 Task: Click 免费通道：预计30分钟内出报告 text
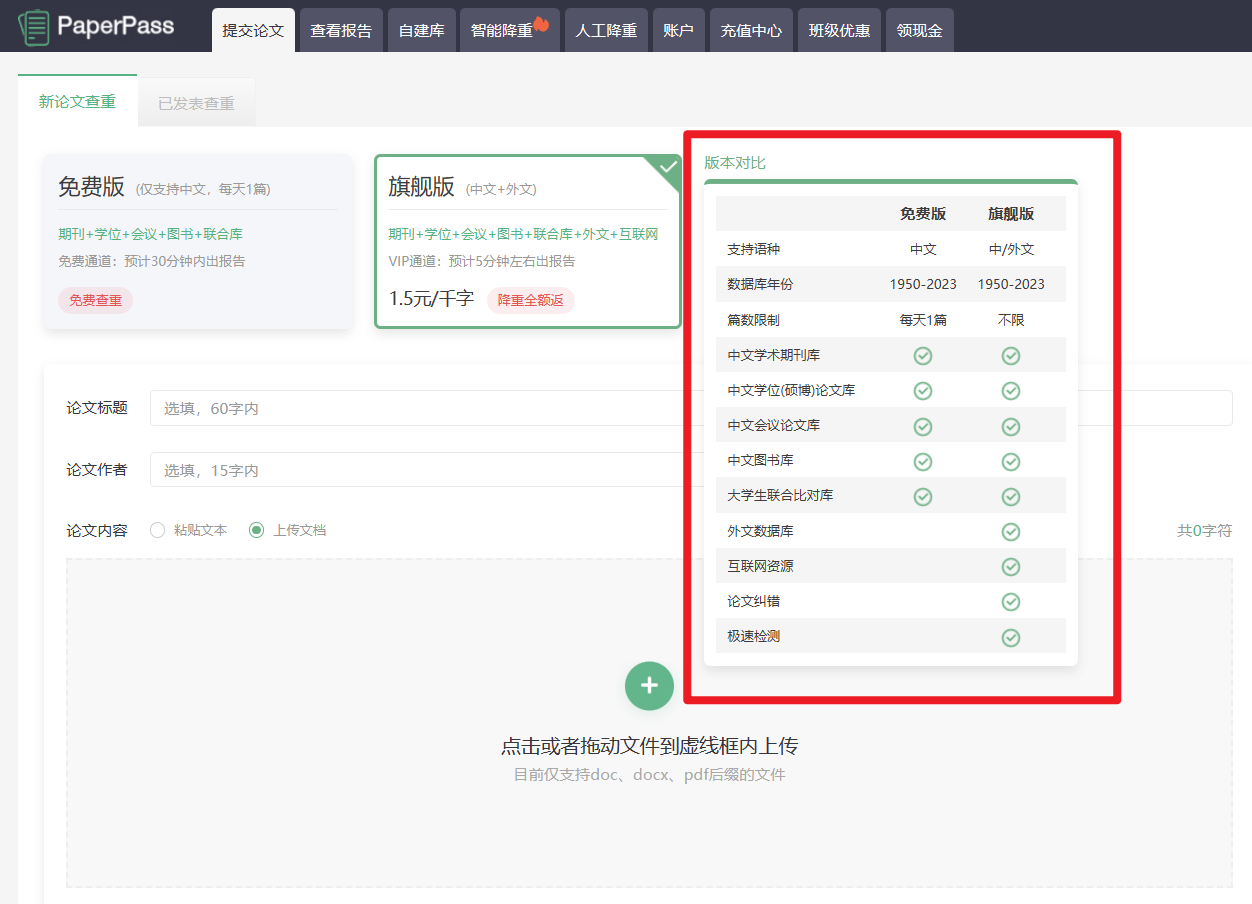[x=152, y=261]
